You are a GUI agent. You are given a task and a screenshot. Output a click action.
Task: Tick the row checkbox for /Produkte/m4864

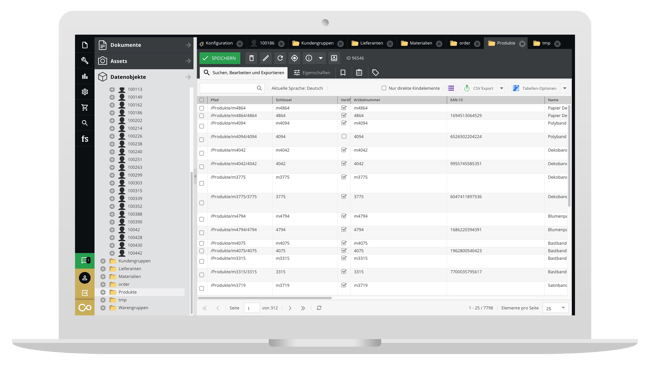(202, 108)
